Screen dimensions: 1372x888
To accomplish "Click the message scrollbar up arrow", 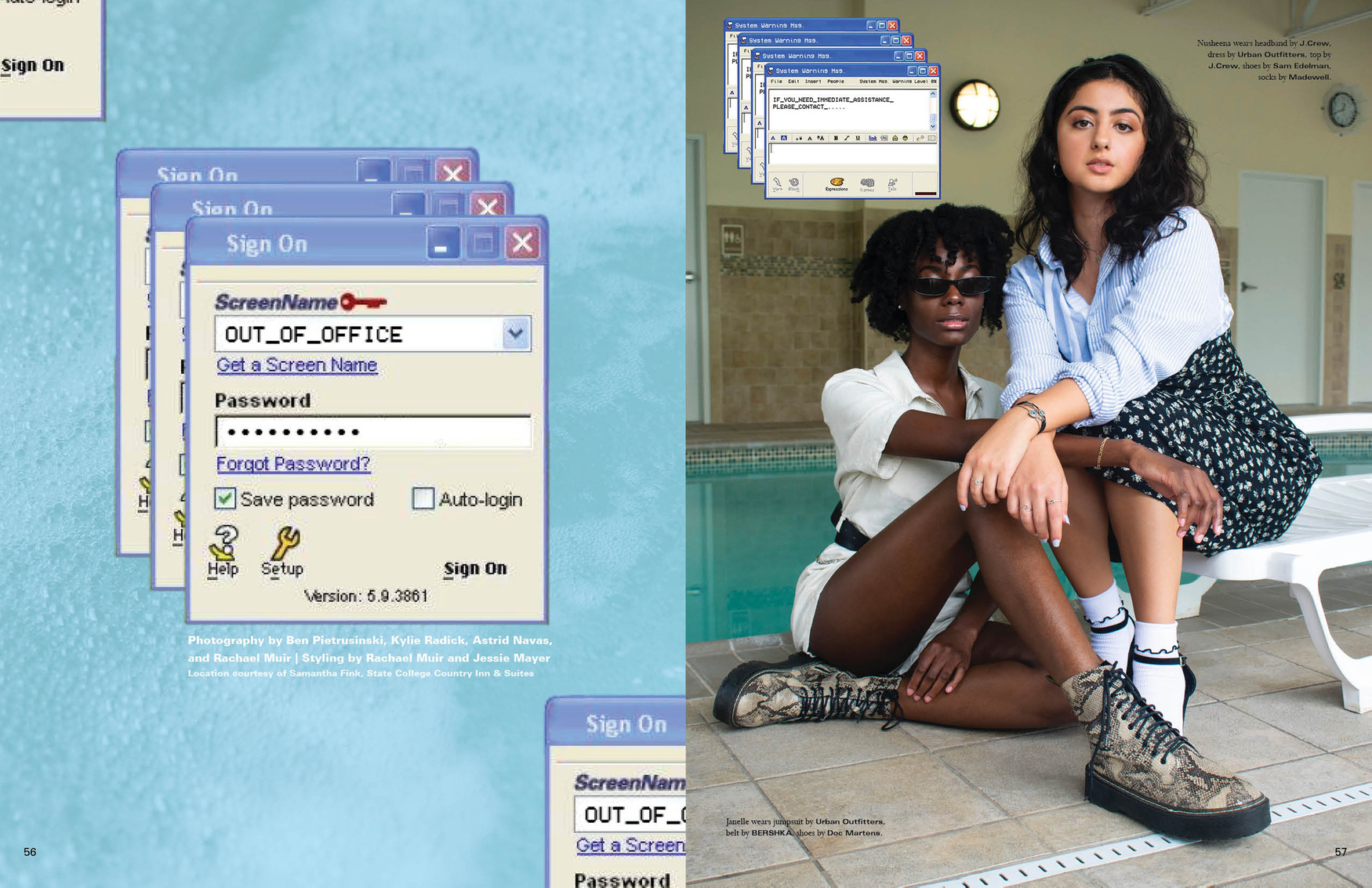I will (933, 95).
